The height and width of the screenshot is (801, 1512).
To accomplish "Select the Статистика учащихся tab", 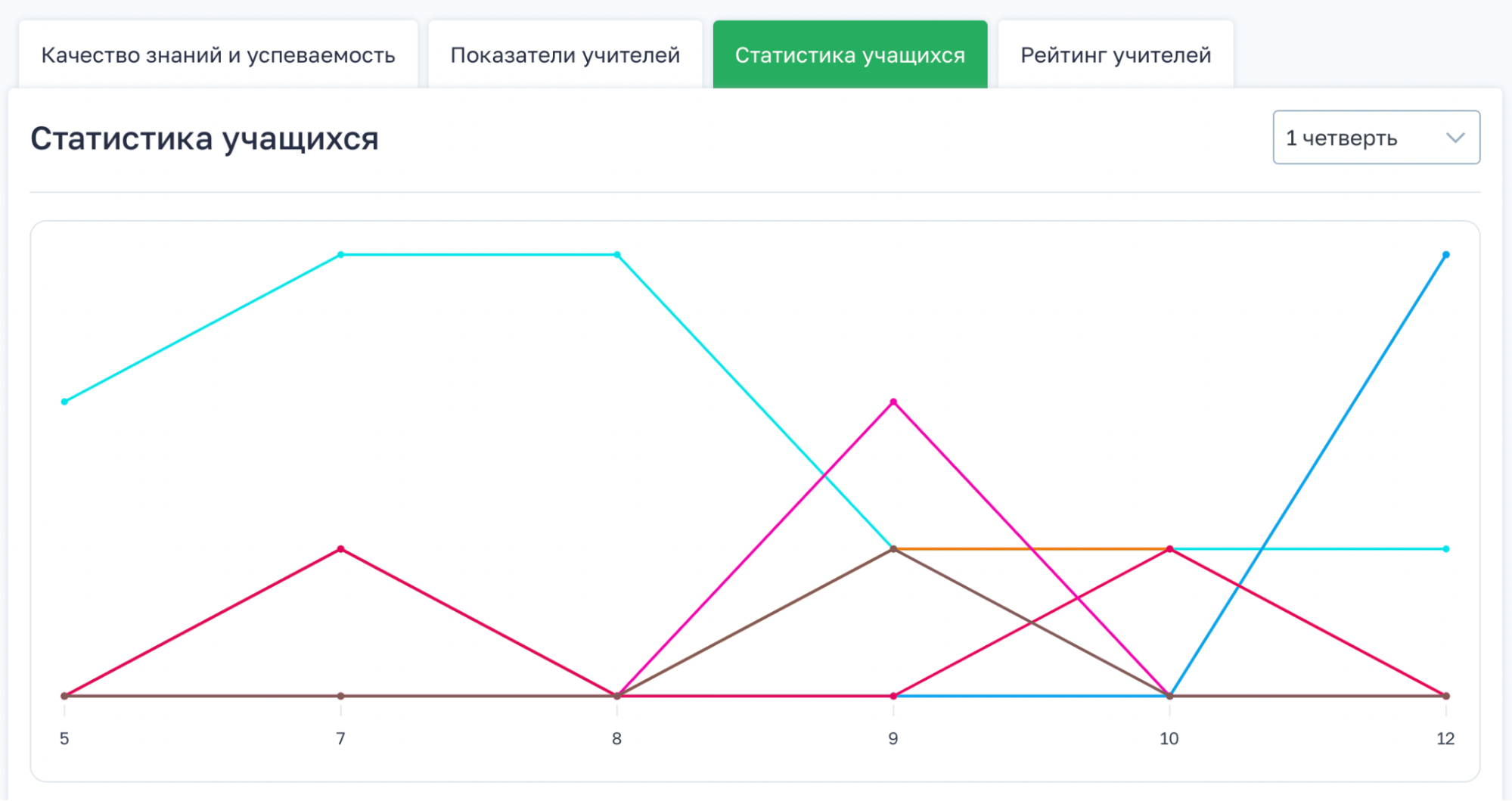I will pos(849,55).
